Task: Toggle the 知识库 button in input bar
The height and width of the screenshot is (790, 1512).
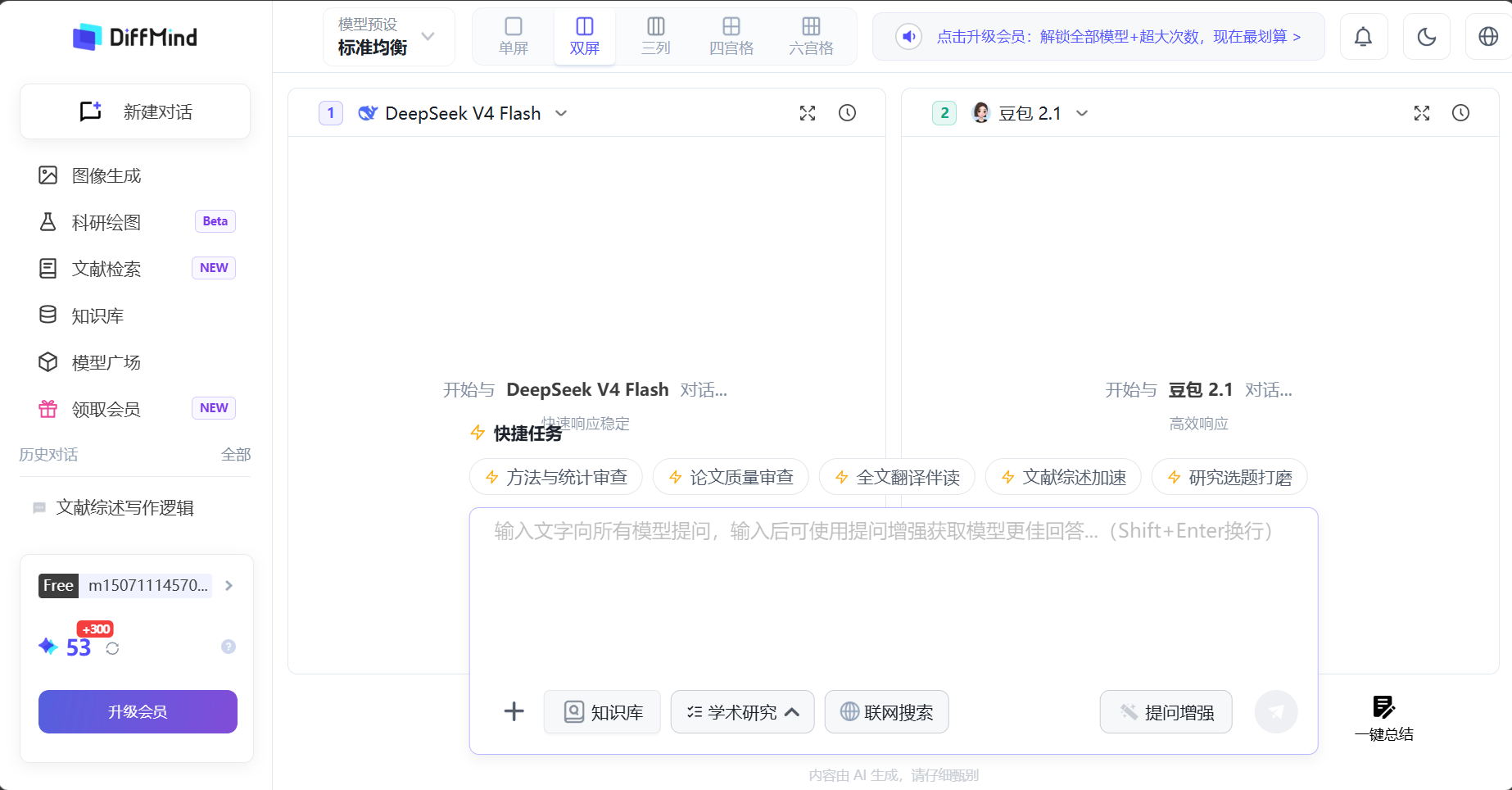Action: click(603, 712)
